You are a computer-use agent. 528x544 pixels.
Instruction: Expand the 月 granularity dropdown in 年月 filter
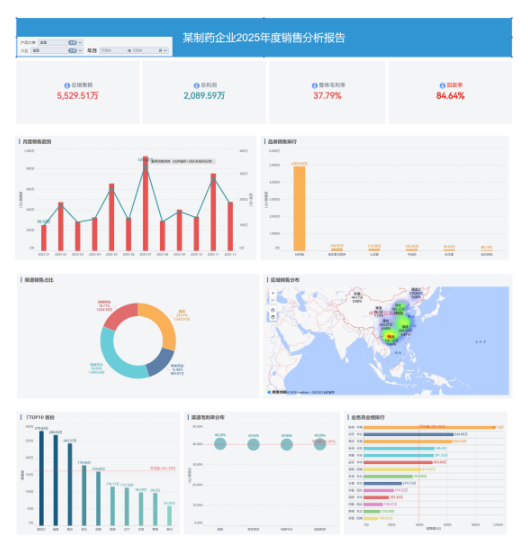coord(163,50)
